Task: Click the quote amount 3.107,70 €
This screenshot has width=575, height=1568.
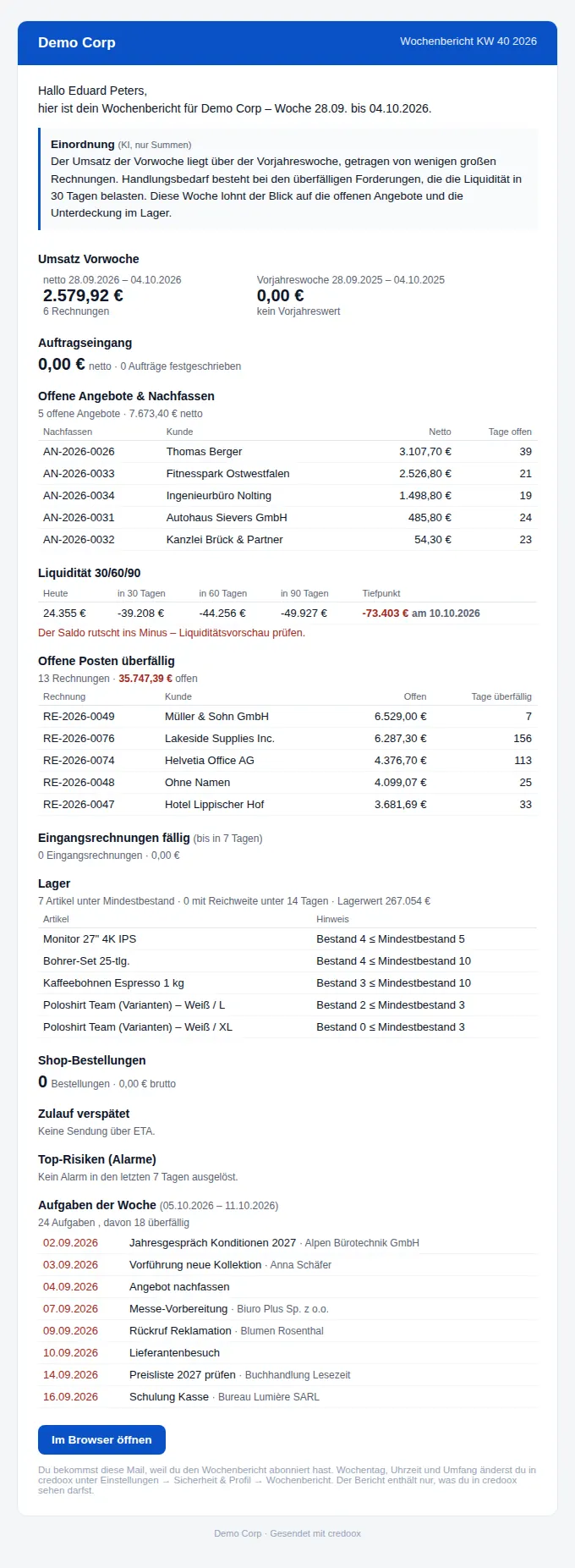Action: (425, 451)
